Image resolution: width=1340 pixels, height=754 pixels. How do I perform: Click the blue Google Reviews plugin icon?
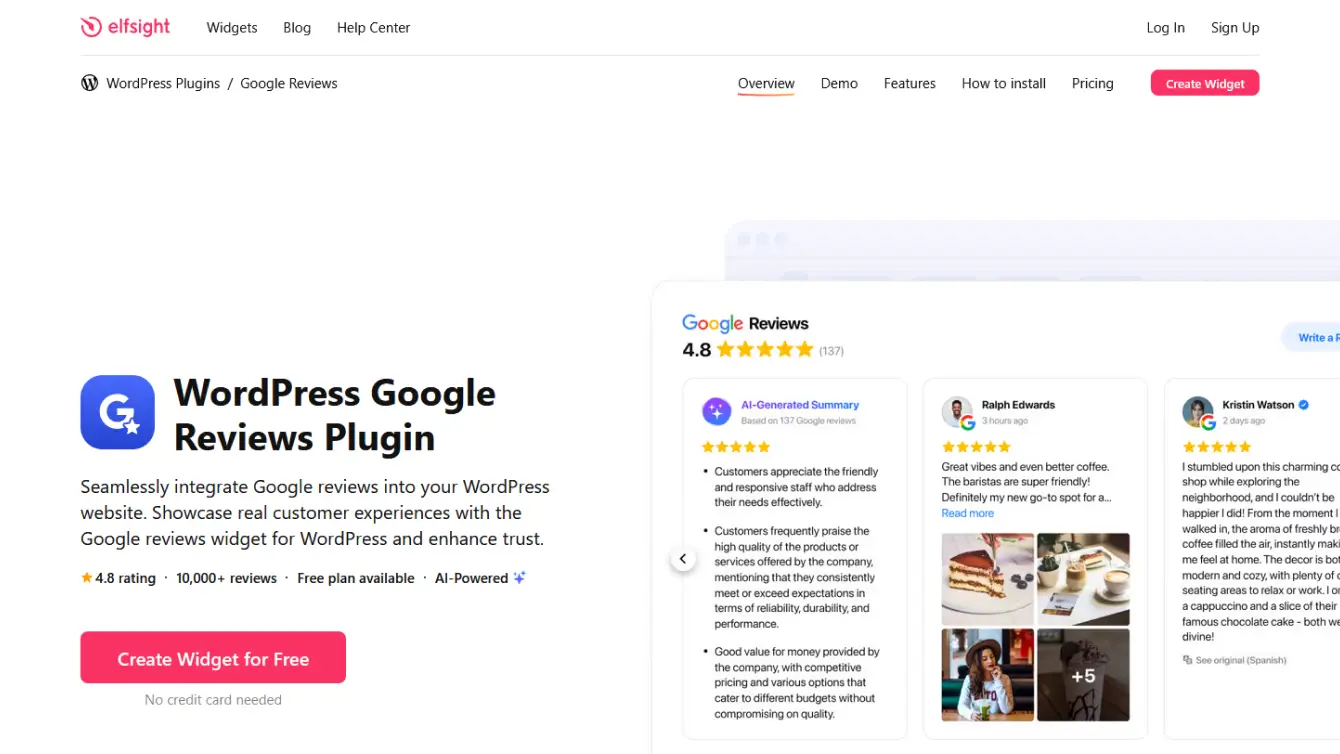117,412
